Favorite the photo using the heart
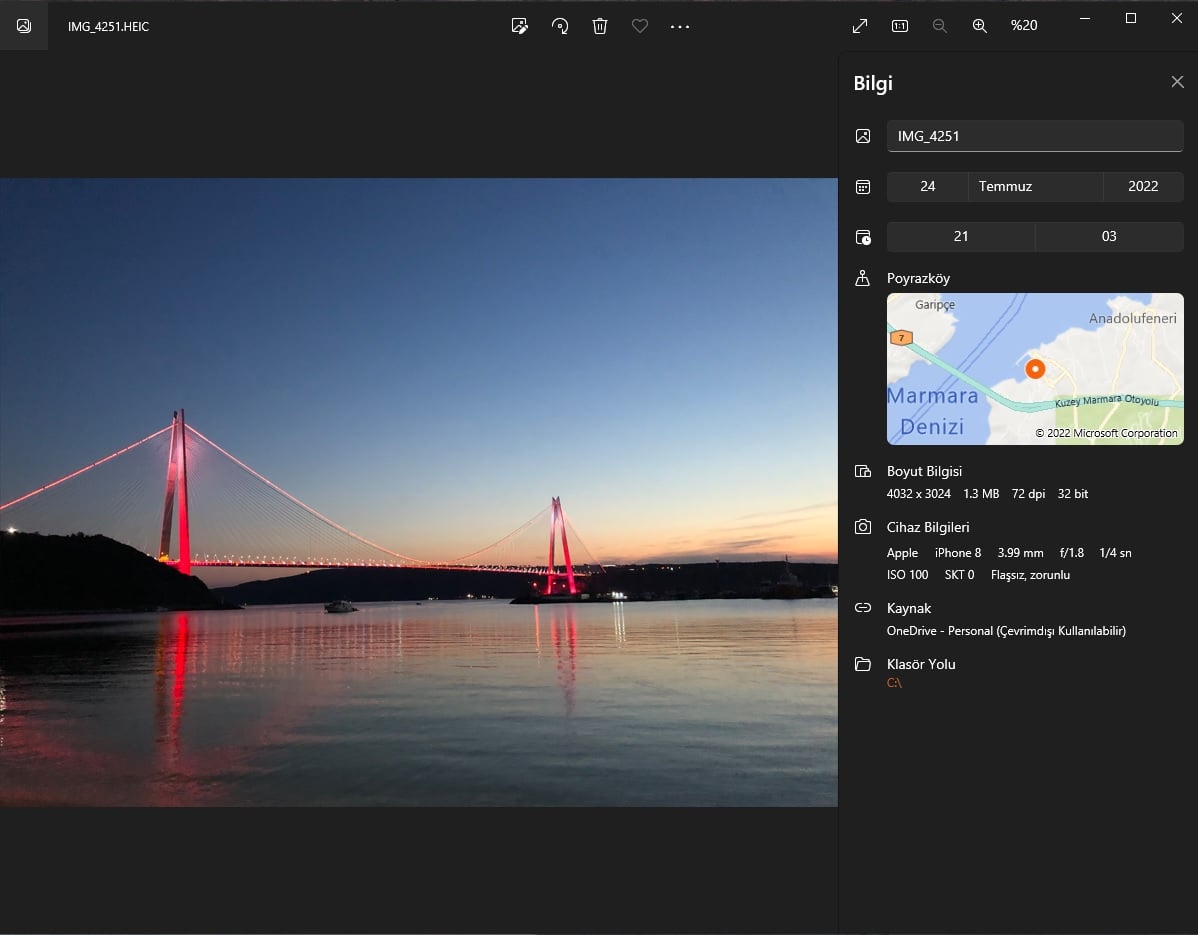1198x935 pixels. coord(640,26)
